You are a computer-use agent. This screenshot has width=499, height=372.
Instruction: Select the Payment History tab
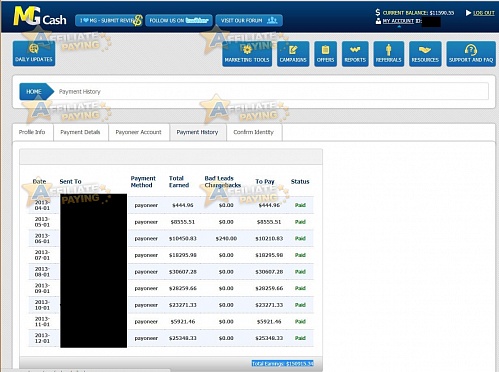point(197,132)
